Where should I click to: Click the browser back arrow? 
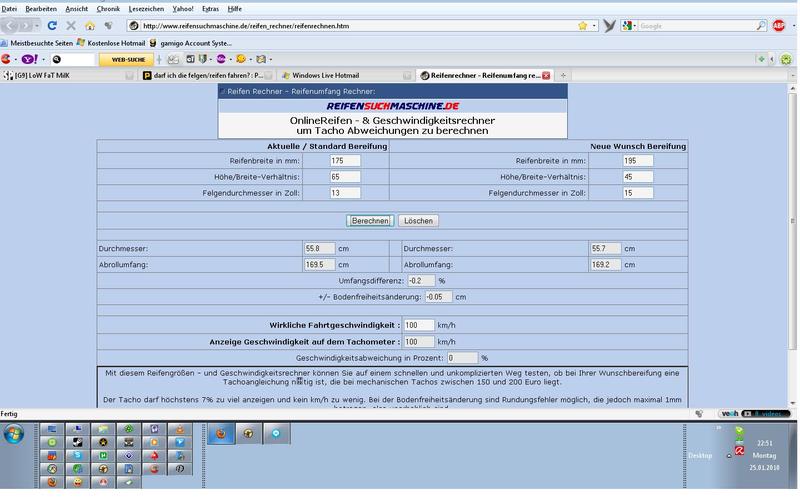10,26
